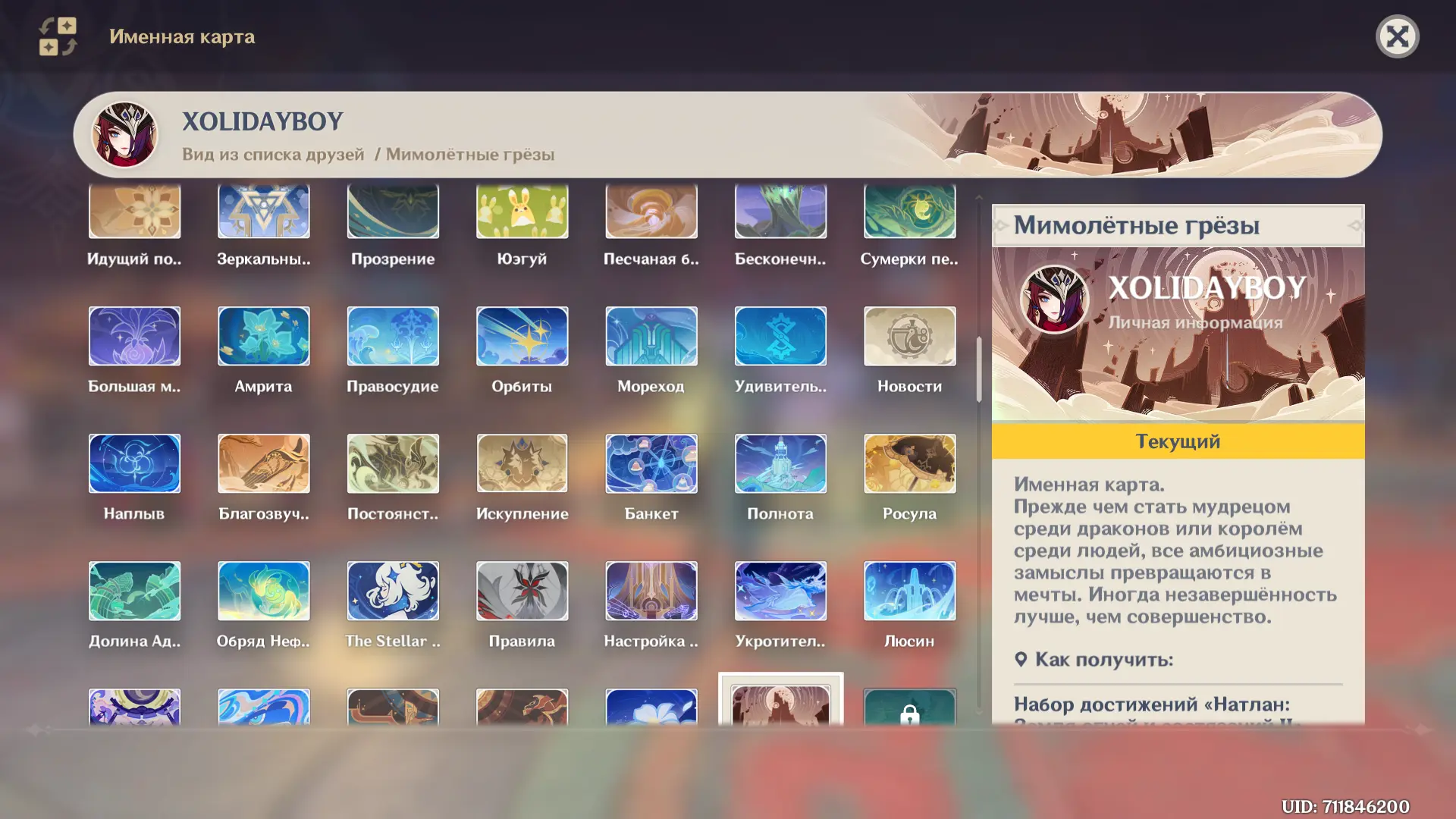1456x819 pixels.
Task: Choose the Правосудие namecard
Action: click(393, 336)
